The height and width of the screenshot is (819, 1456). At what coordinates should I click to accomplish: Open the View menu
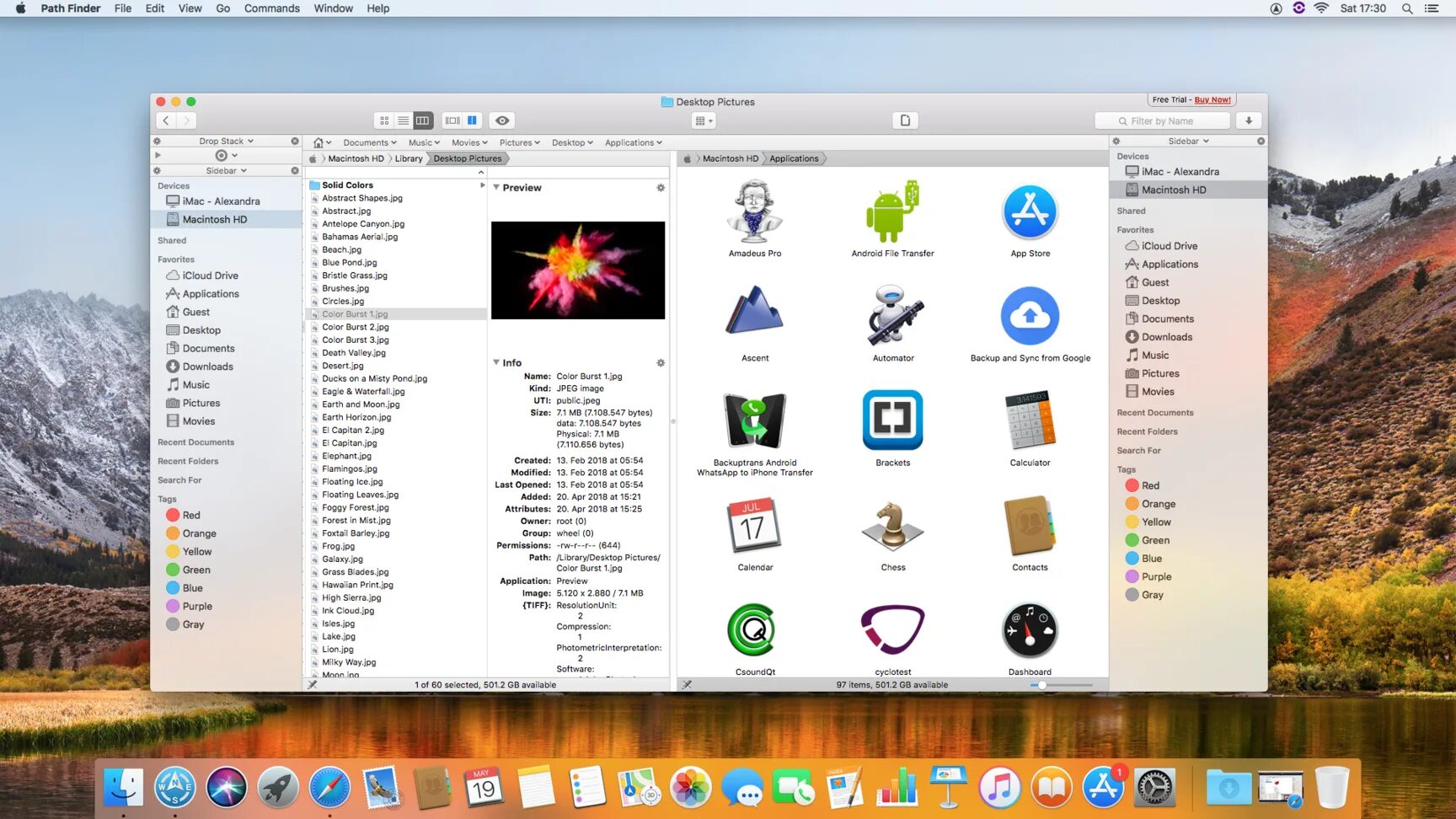[190, 8]
